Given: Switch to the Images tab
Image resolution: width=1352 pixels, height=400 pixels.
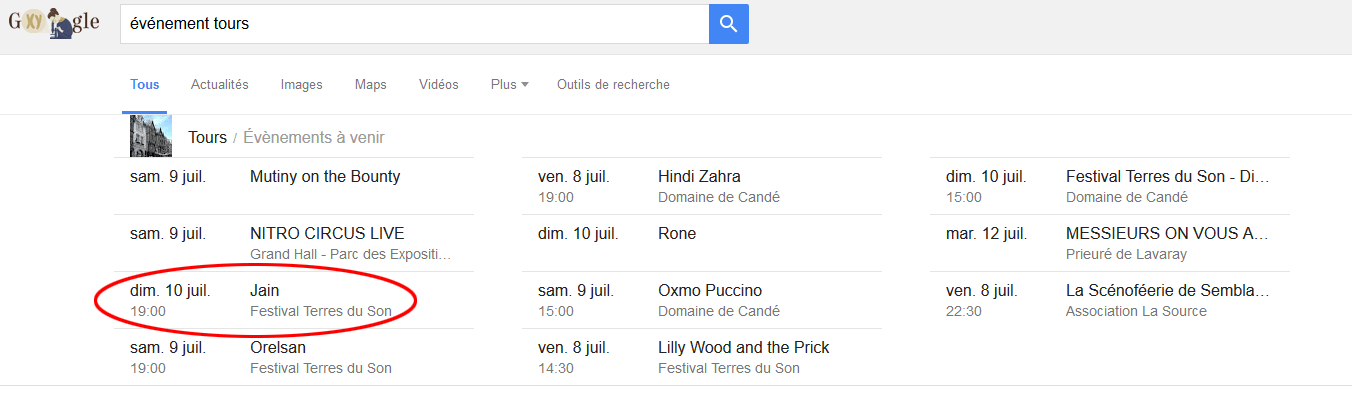Looking at the screenshot, I should [302, 85].
